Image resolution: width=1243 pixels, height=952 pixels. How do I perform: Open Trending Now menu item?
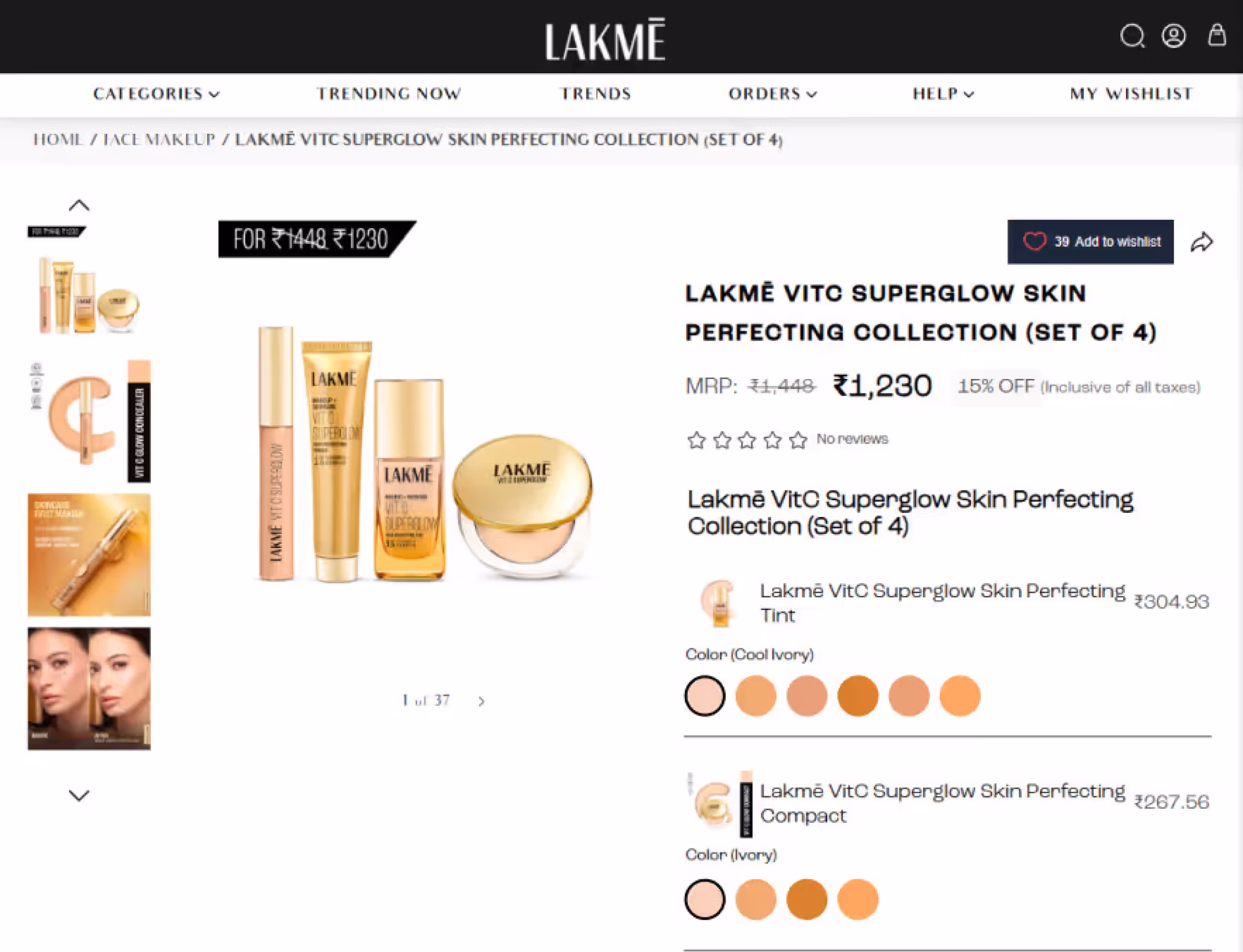coord(389,94)
